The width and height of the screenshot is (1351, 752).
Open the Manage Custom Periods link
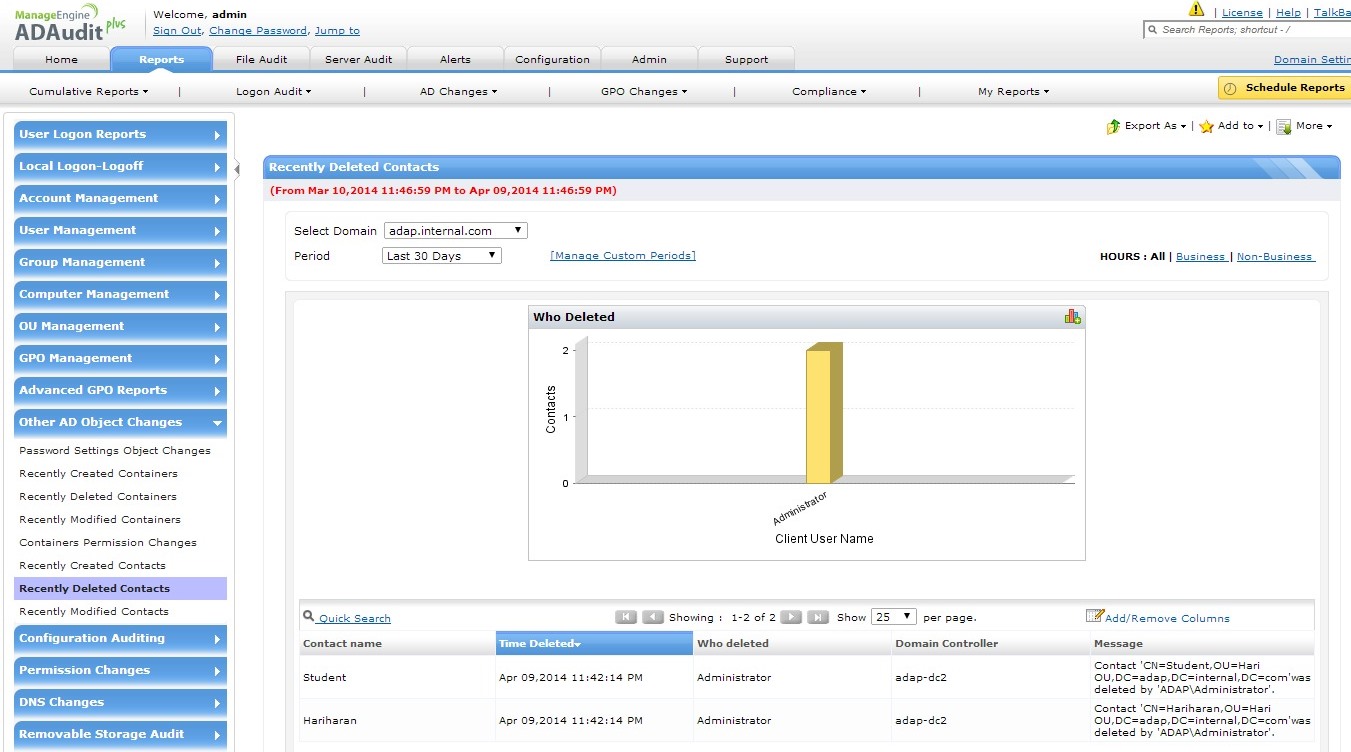(622, 256)
